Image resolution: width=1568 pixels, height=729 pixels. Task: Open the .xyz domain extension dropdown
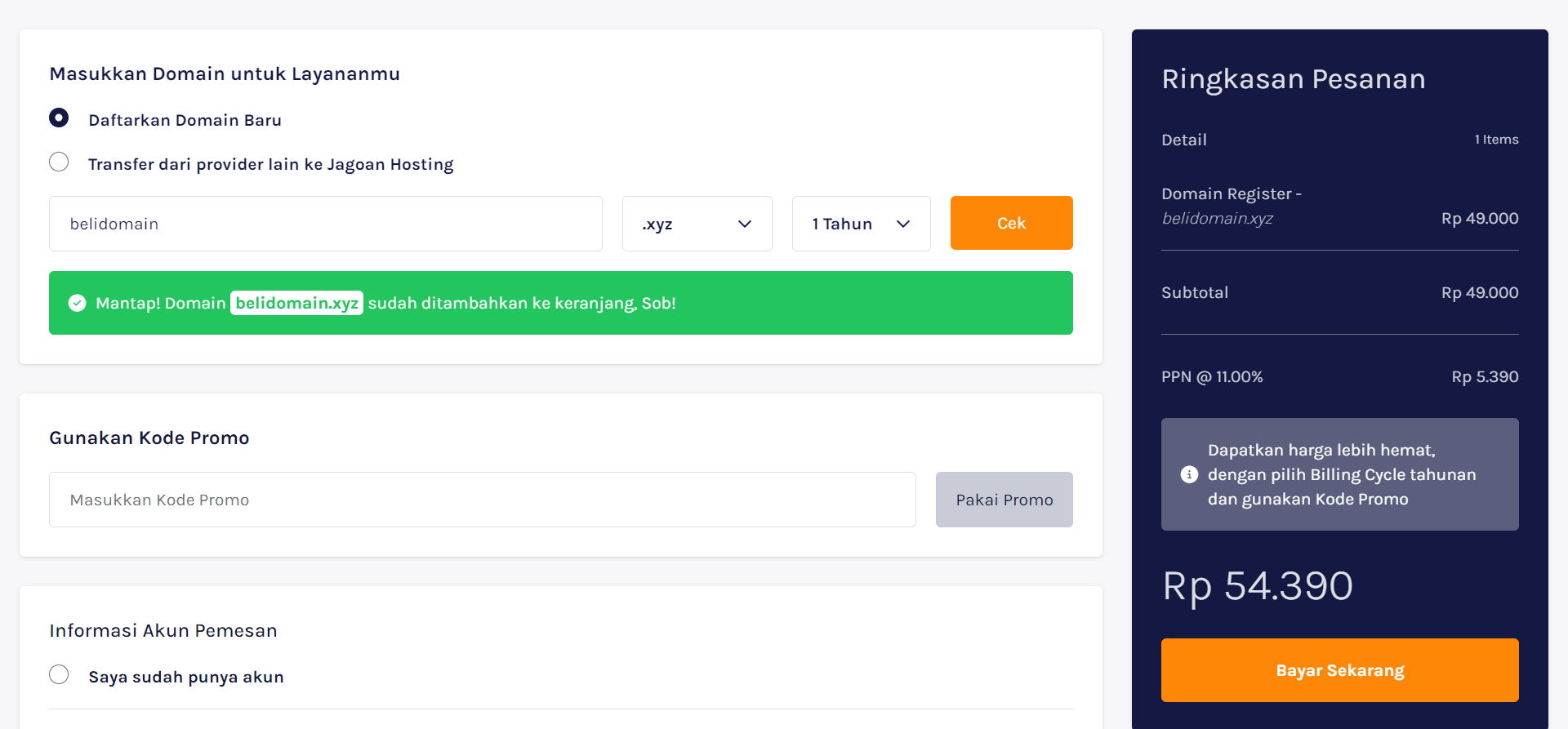click(x=697, y=224)
